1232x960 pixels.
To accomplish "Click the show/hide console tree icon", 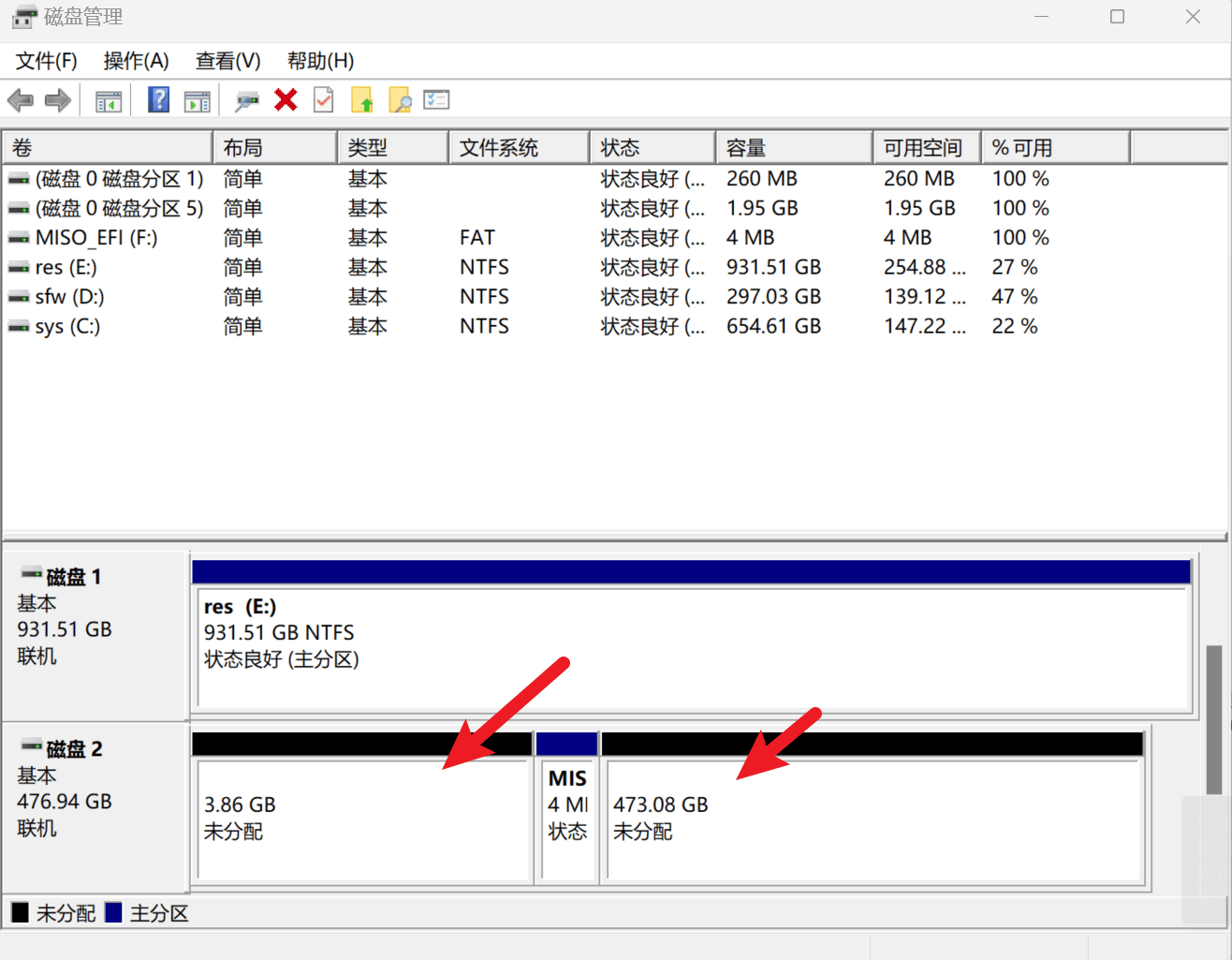I will (109, 100).
